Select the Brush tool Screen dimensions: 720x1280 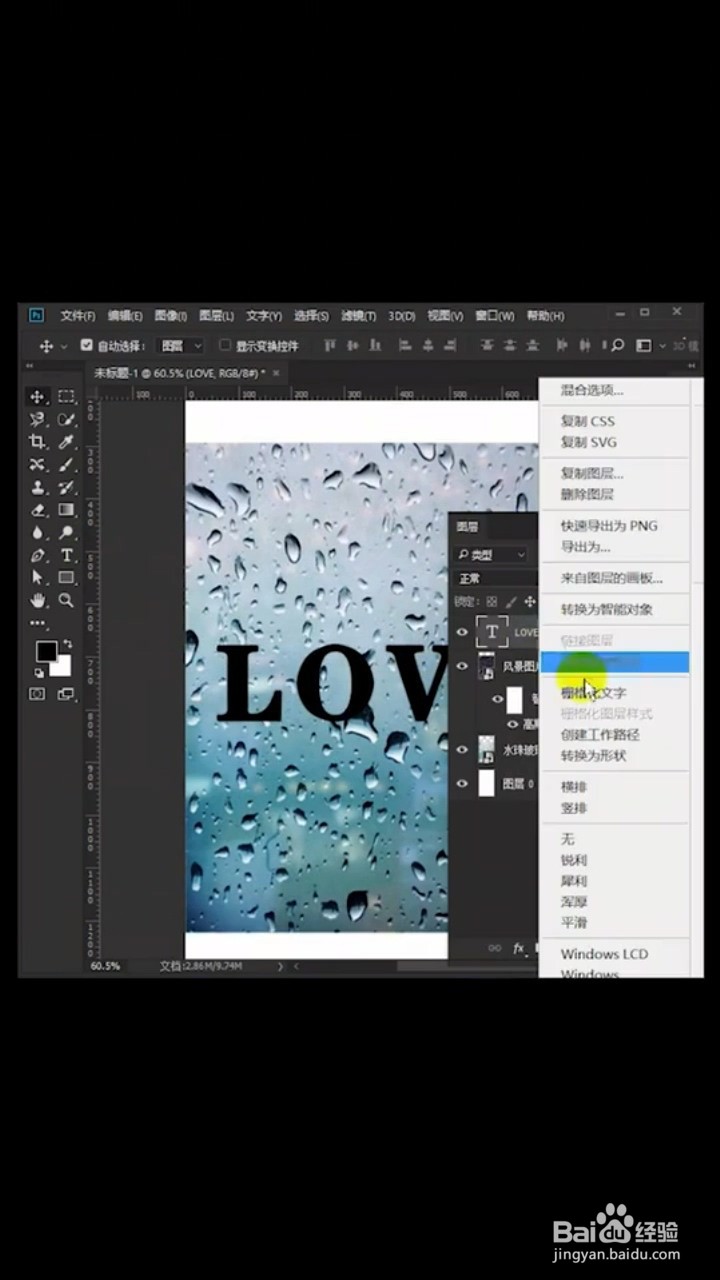[66, 465]
